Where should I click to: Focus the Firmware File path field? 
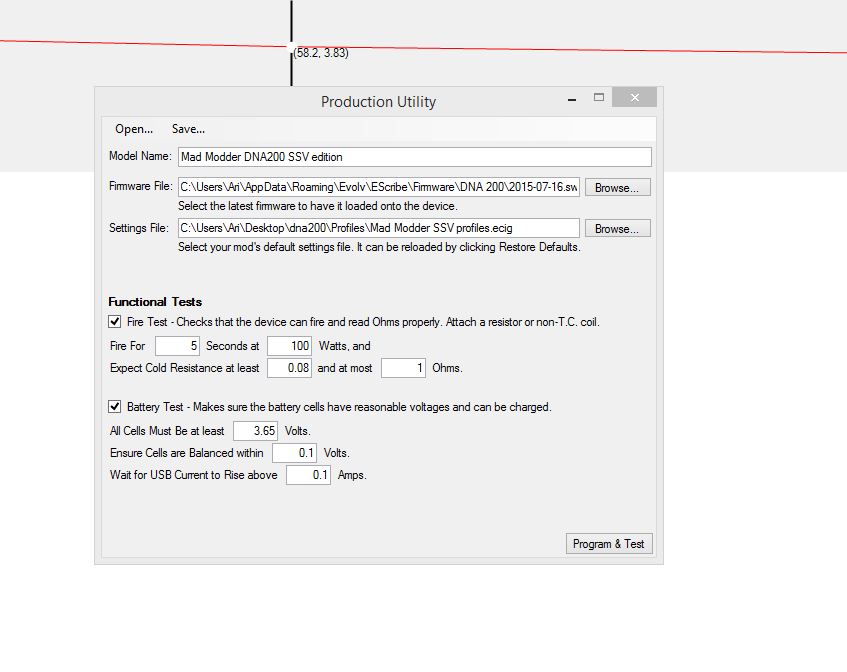[379, 187]
